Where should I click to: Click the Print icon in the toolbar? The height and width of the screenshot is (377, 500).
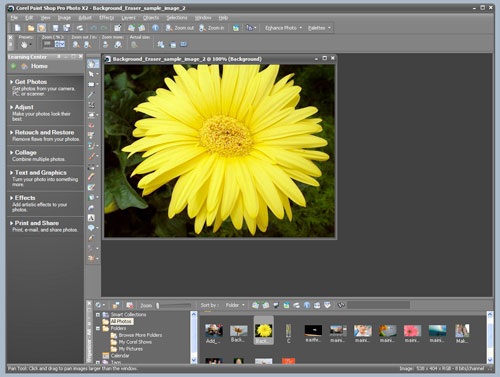coord(80,28)
